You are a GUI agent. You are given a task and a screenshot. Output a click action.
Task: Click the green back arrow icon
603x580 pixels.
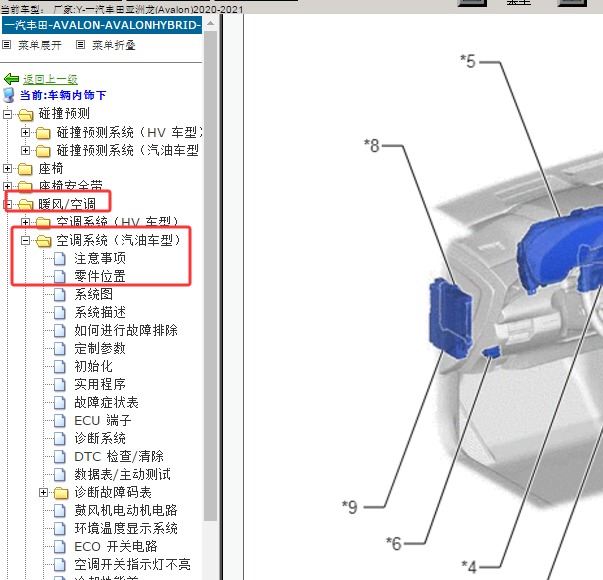click(x=11, y=79)
